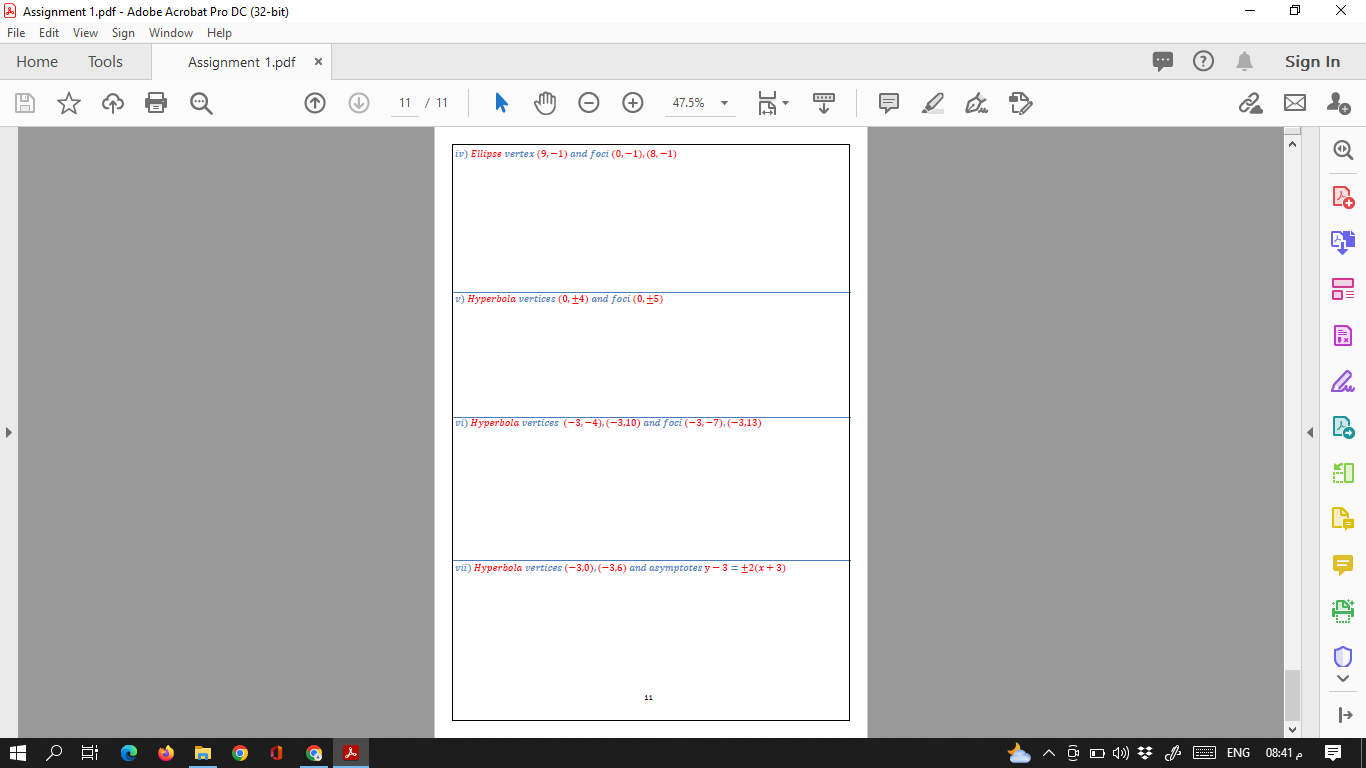The image size is (1366, 768).
Task: Open the View menu
Action: [85, 32]
